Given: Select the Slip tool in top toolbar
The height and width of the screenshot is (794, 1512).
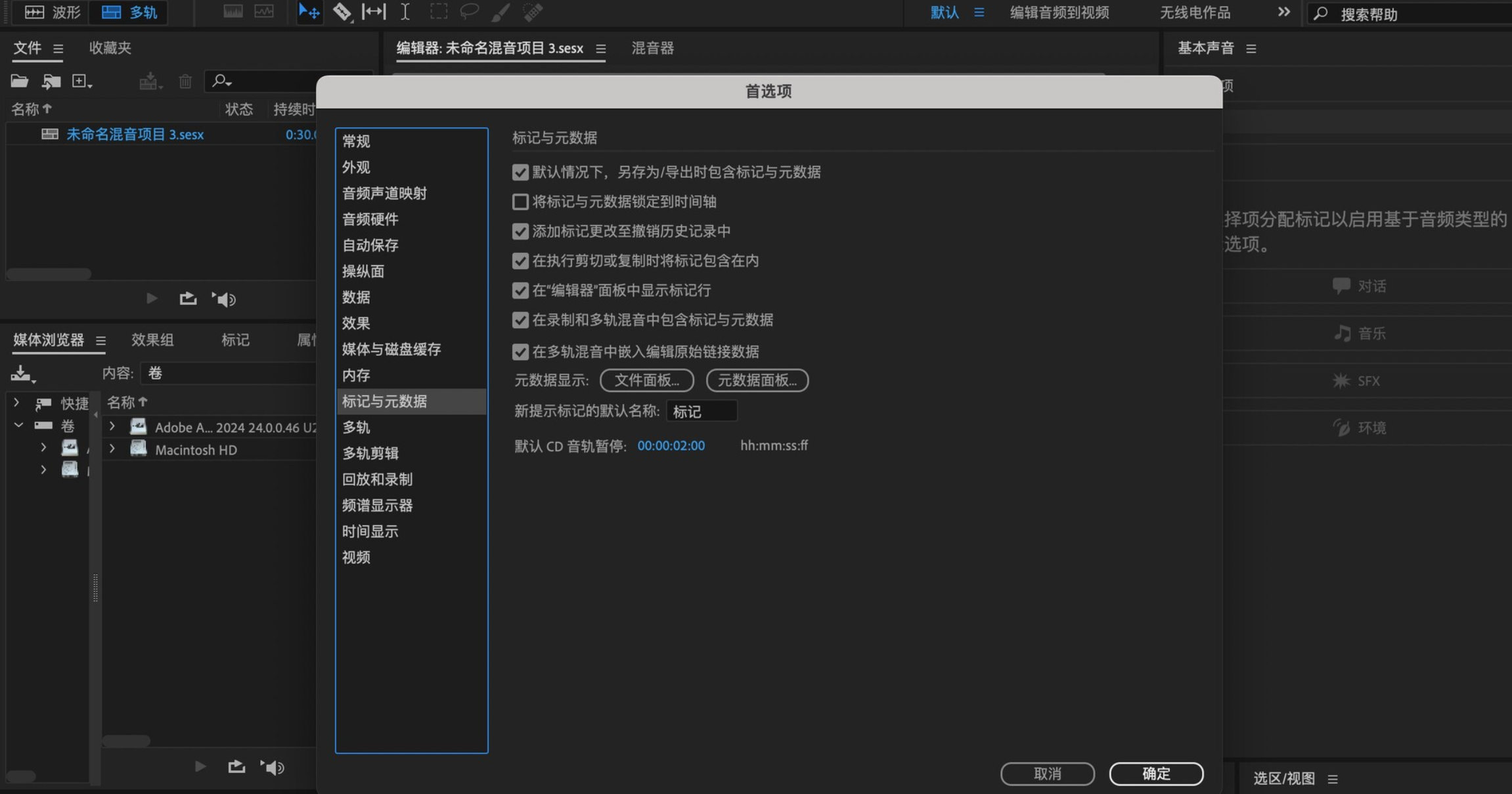Looking at the screenshot, I should coord(374,12).
